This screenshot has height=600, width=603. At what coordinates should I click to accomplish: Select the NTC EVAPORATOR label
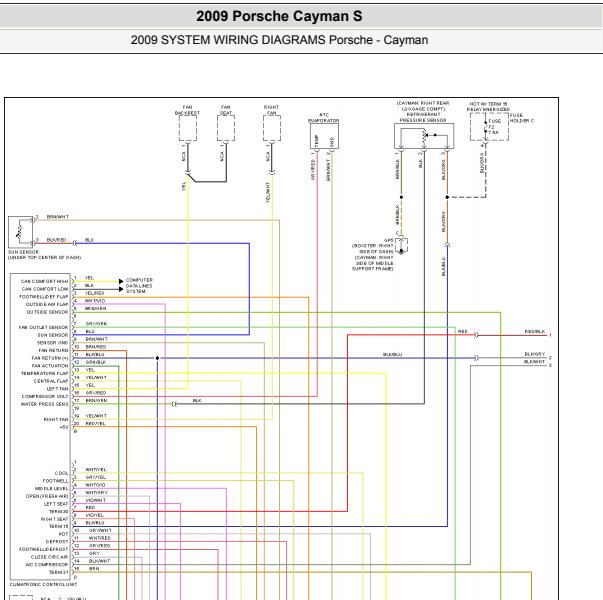[x=324, y=118]
